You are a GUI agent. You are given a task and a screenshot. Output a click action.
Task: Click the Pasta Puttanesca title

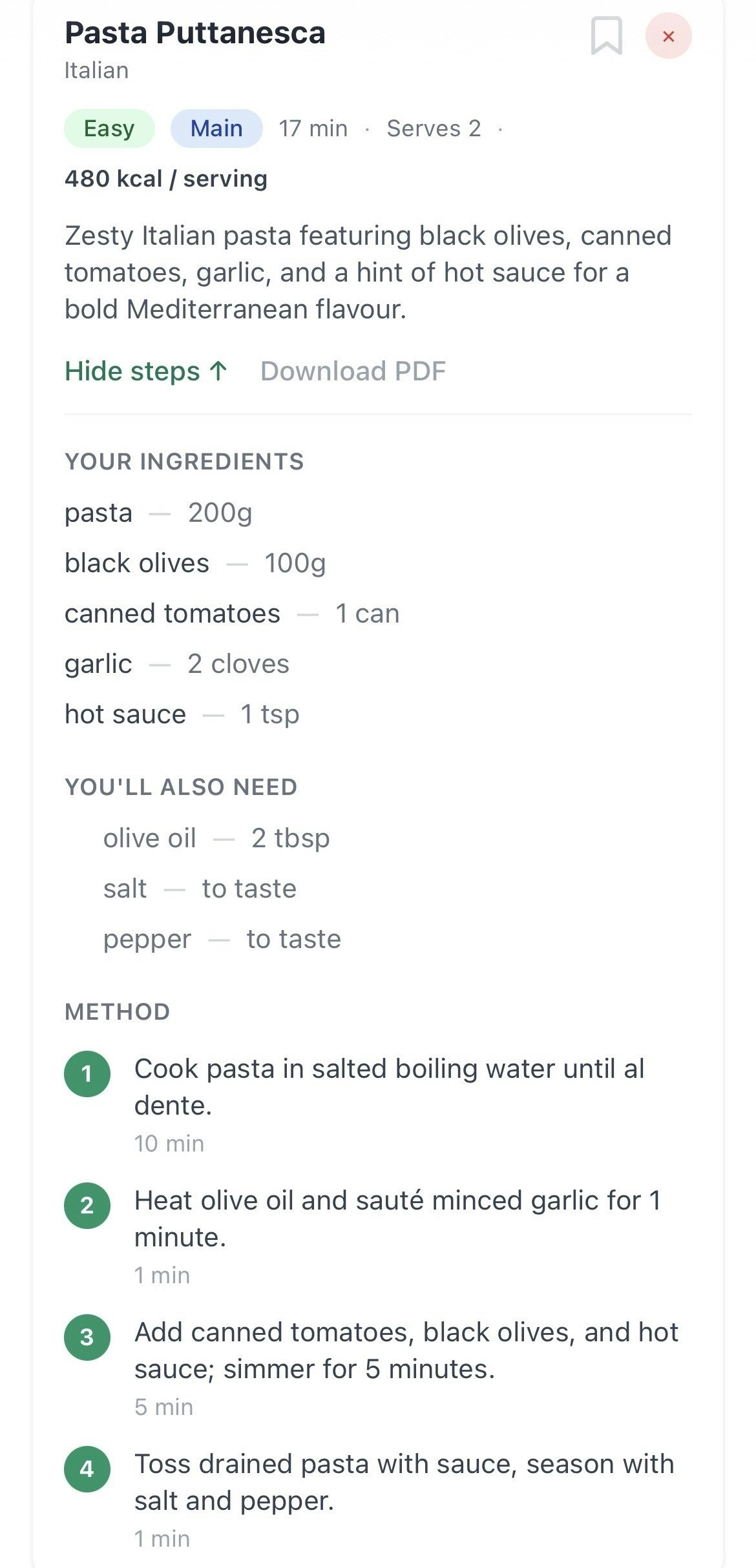click(195, 33)
